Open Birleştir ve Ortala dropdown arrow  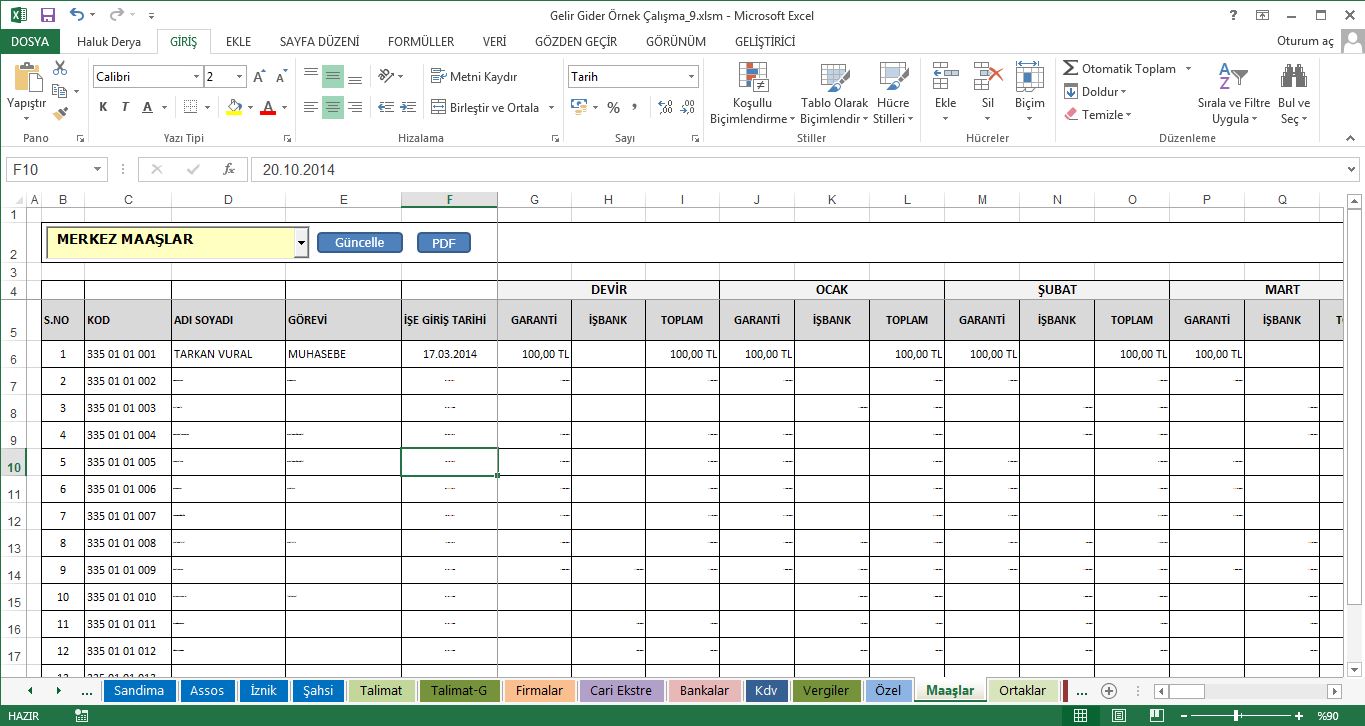pos(551,107)
